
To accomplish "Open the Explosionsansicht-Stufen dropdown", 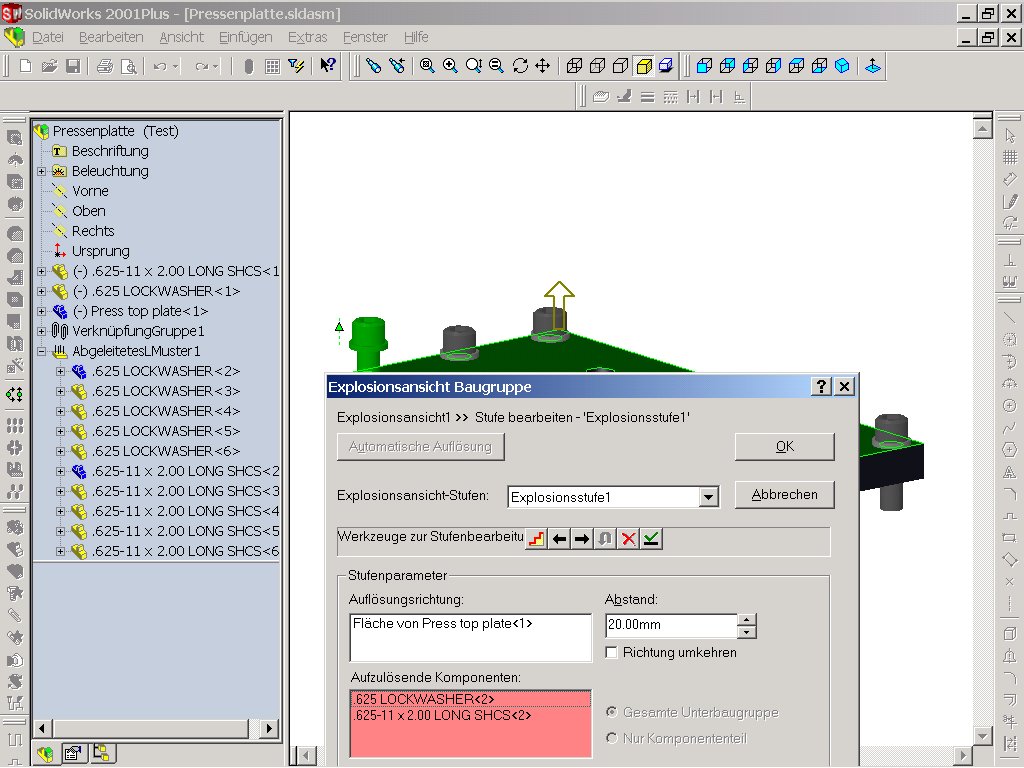I will click(708, 498).
